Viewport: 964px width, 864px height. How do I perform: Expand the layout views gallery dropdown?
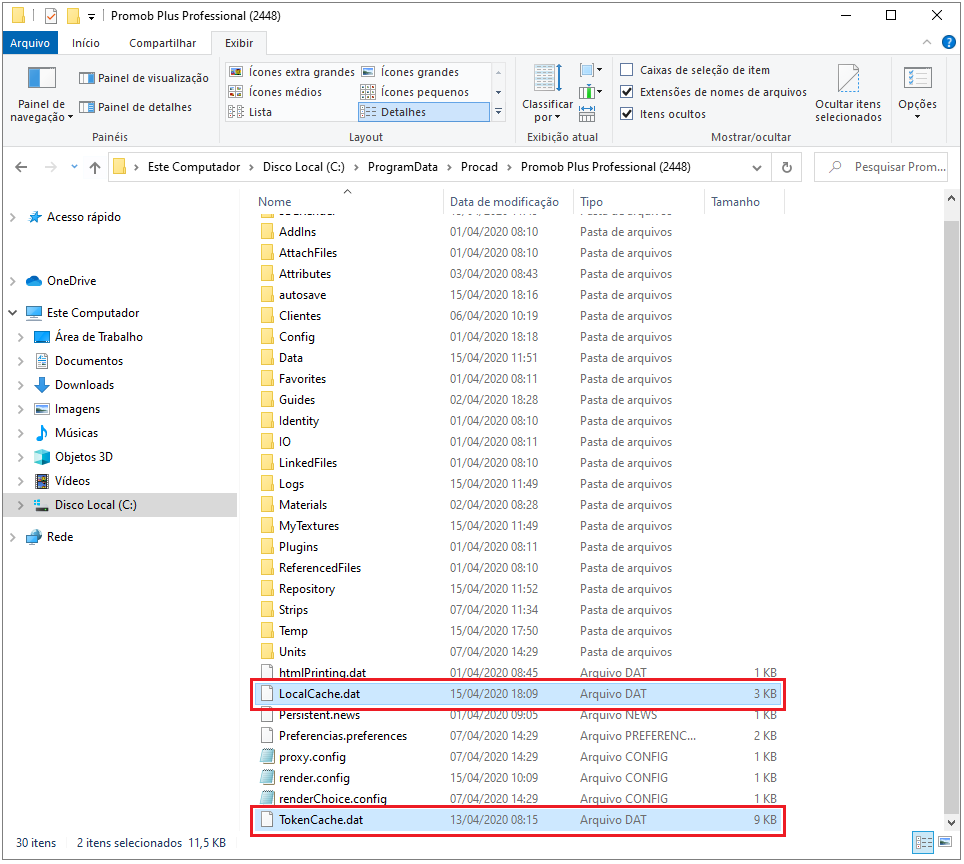pos(498,112)
